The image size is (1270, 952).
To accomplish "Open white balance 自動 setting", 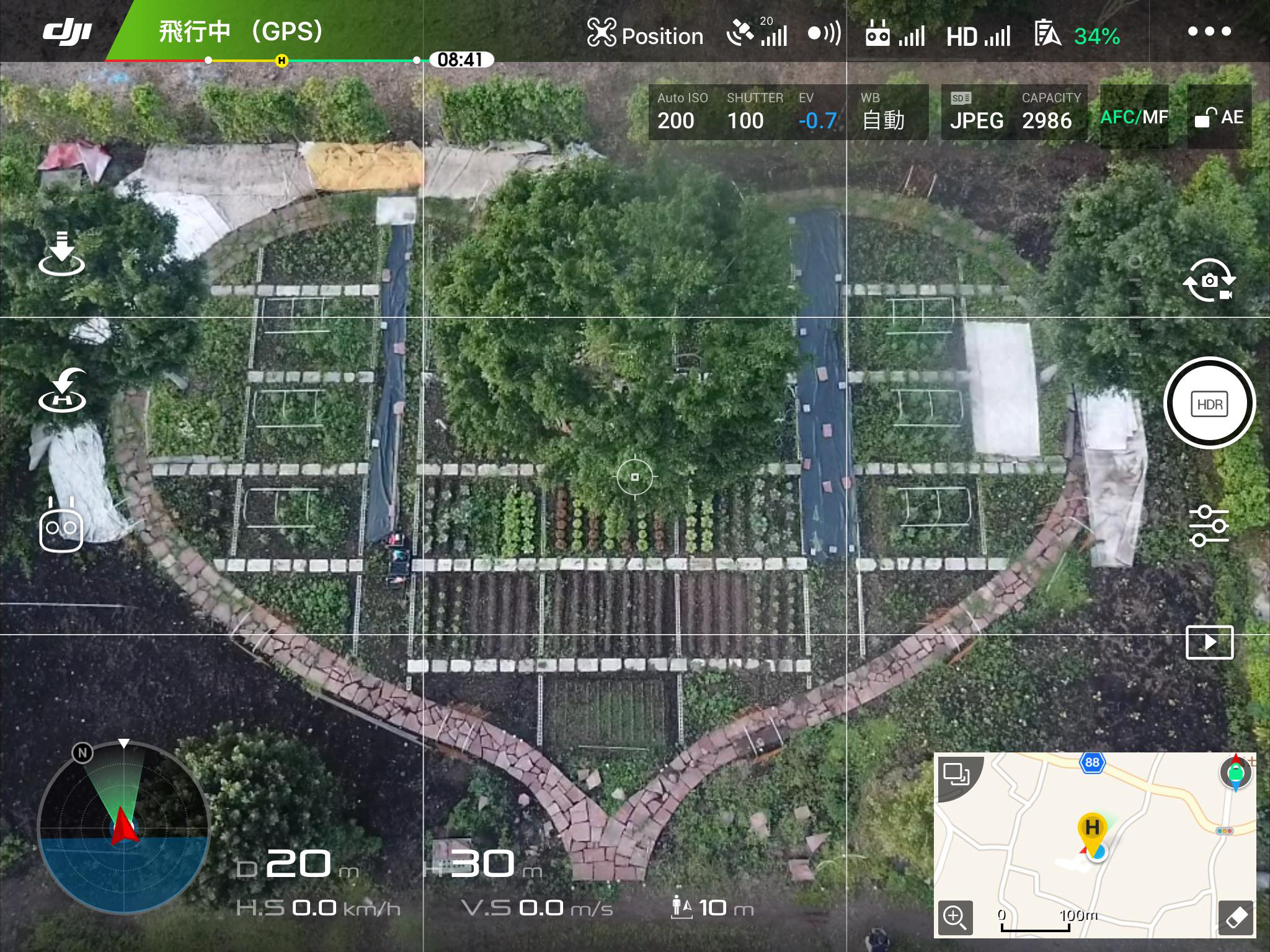I will (x=883, y=113).
